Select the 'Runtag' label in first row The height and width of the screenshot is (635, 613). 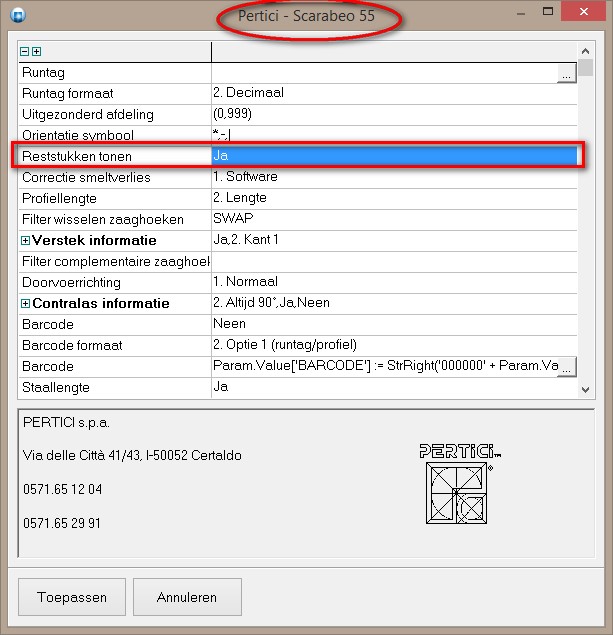(x=43, y=73)
